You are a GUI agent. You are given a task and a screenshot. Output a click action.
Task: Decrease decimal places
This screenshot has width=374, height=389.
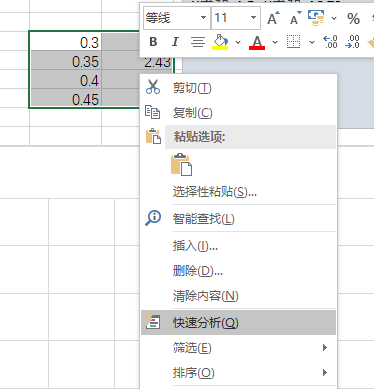pos(352,42)
